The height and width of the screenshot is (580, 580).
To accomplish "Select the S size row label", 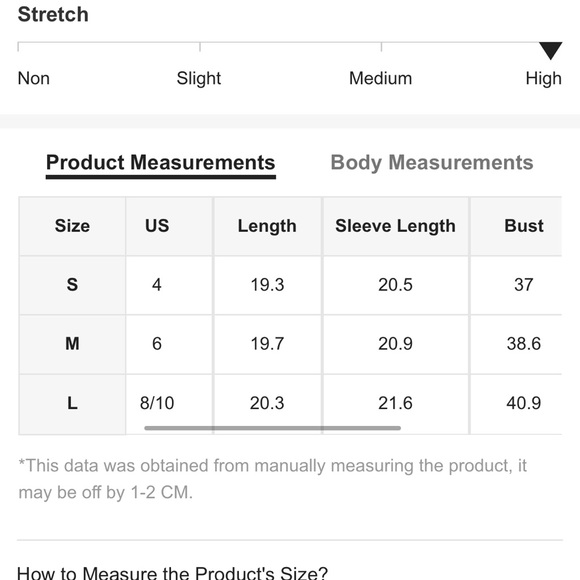I will [x=72, y=285].
